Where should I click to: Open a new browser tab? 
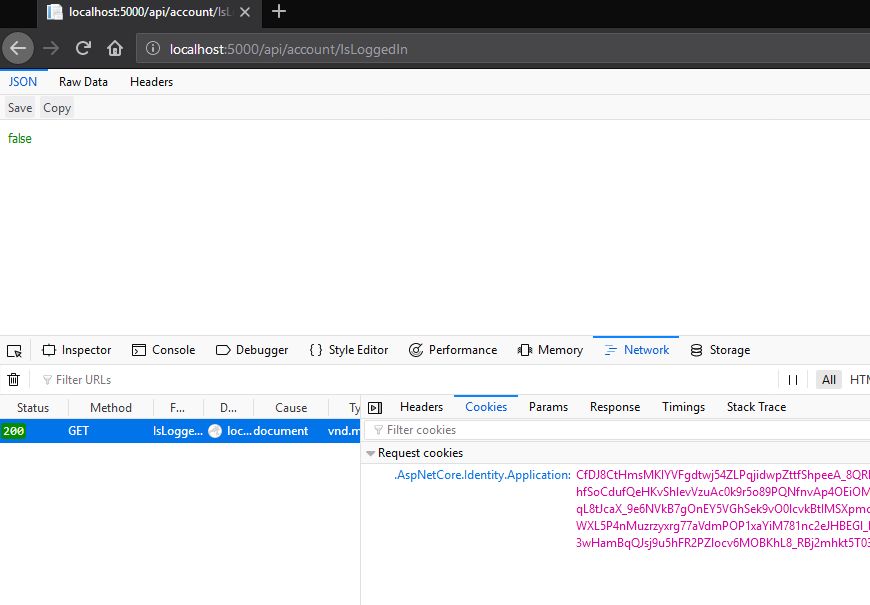[x=279, y=12]
